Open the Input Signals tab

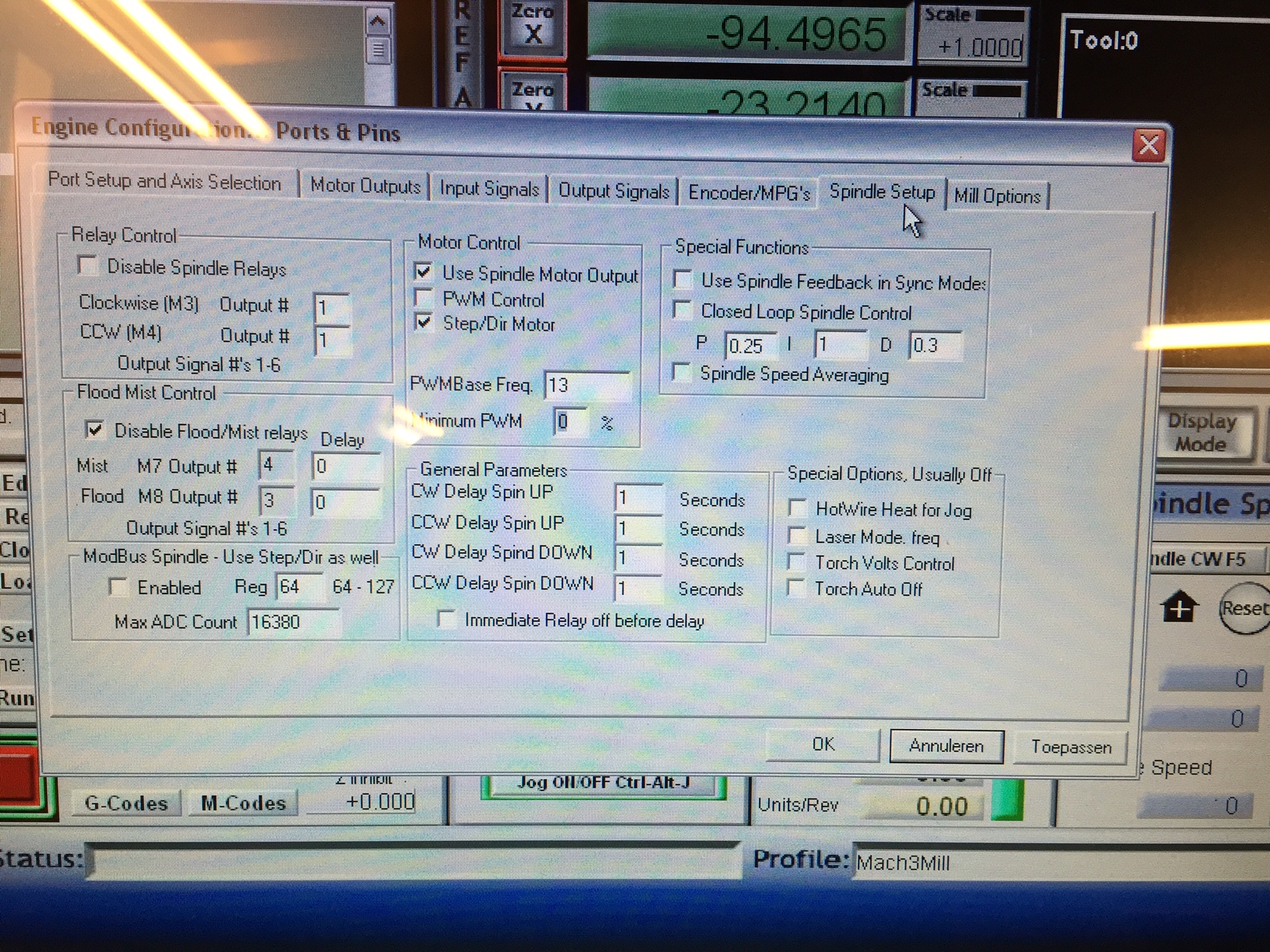489,189
